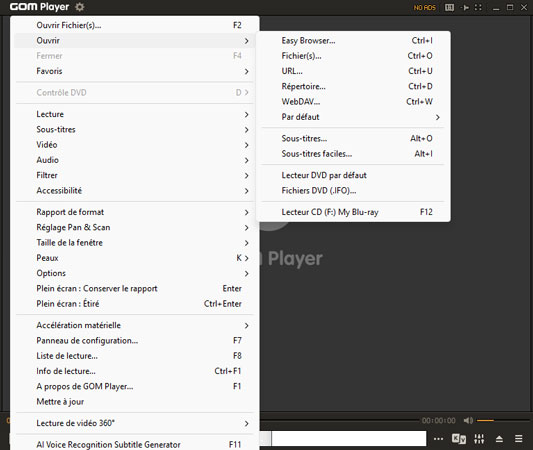Select Fichiers DVD (.IFO)...
533x450 pixels.
pos(353,191)
